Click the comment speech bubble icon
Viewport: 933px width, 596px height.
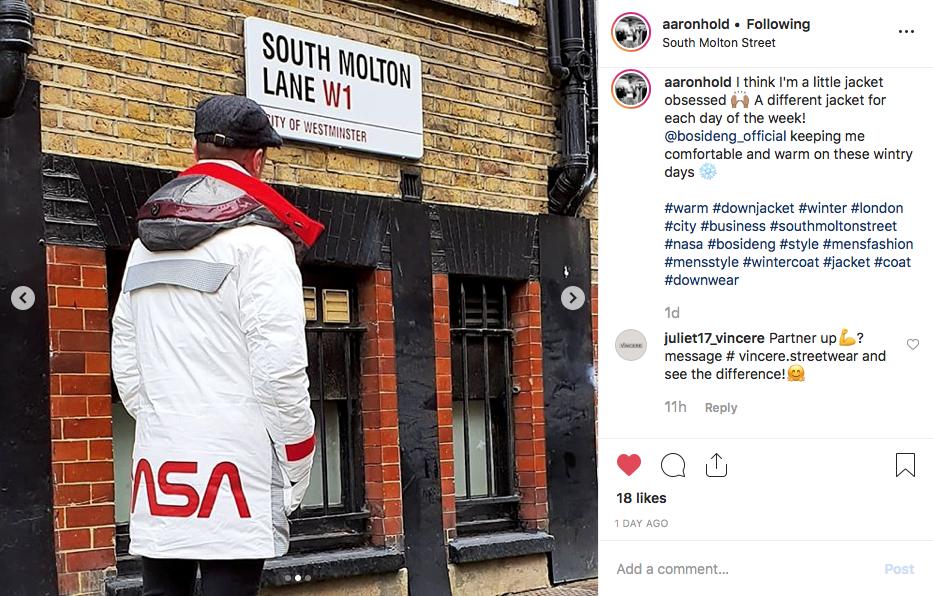click(673, 465)
